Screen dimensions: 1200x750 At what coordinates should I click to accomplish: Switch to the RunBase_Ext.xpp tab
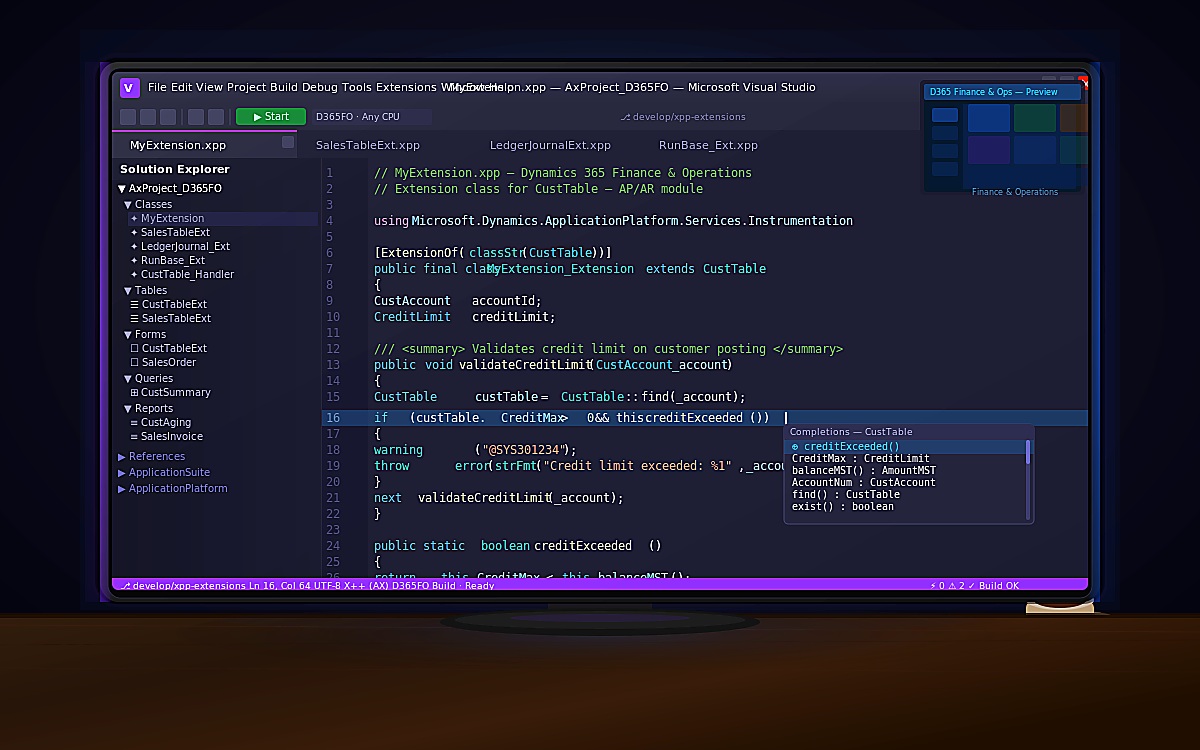708,145
